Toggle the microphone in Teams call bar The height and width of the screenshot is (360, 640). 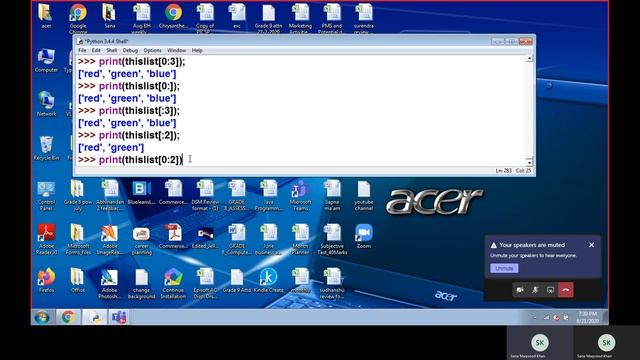pos(535,290)
